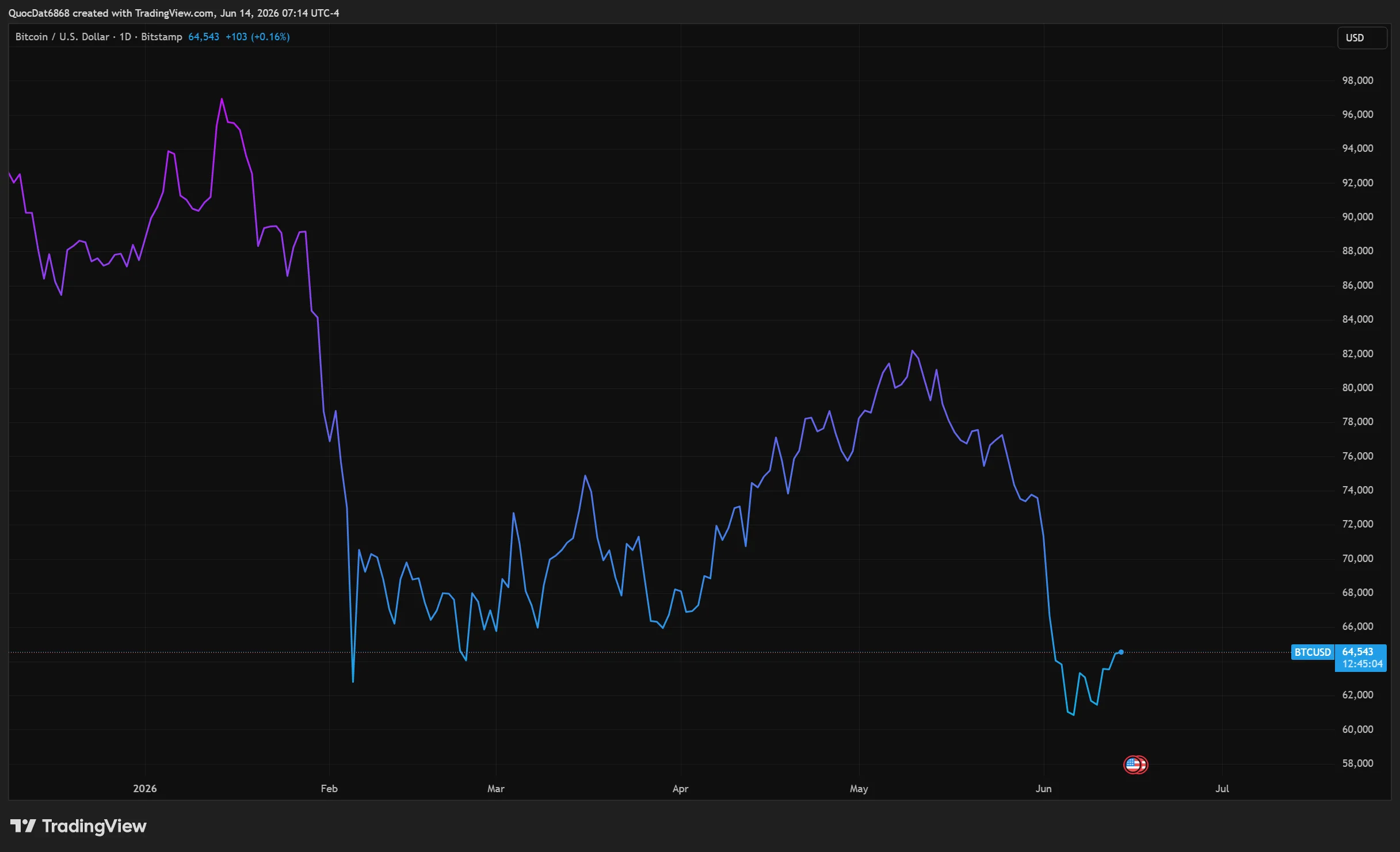The height and width of the screenshot is (852, 1400).
Task: Open the USD currency selector
Action: coord(1361,38)
